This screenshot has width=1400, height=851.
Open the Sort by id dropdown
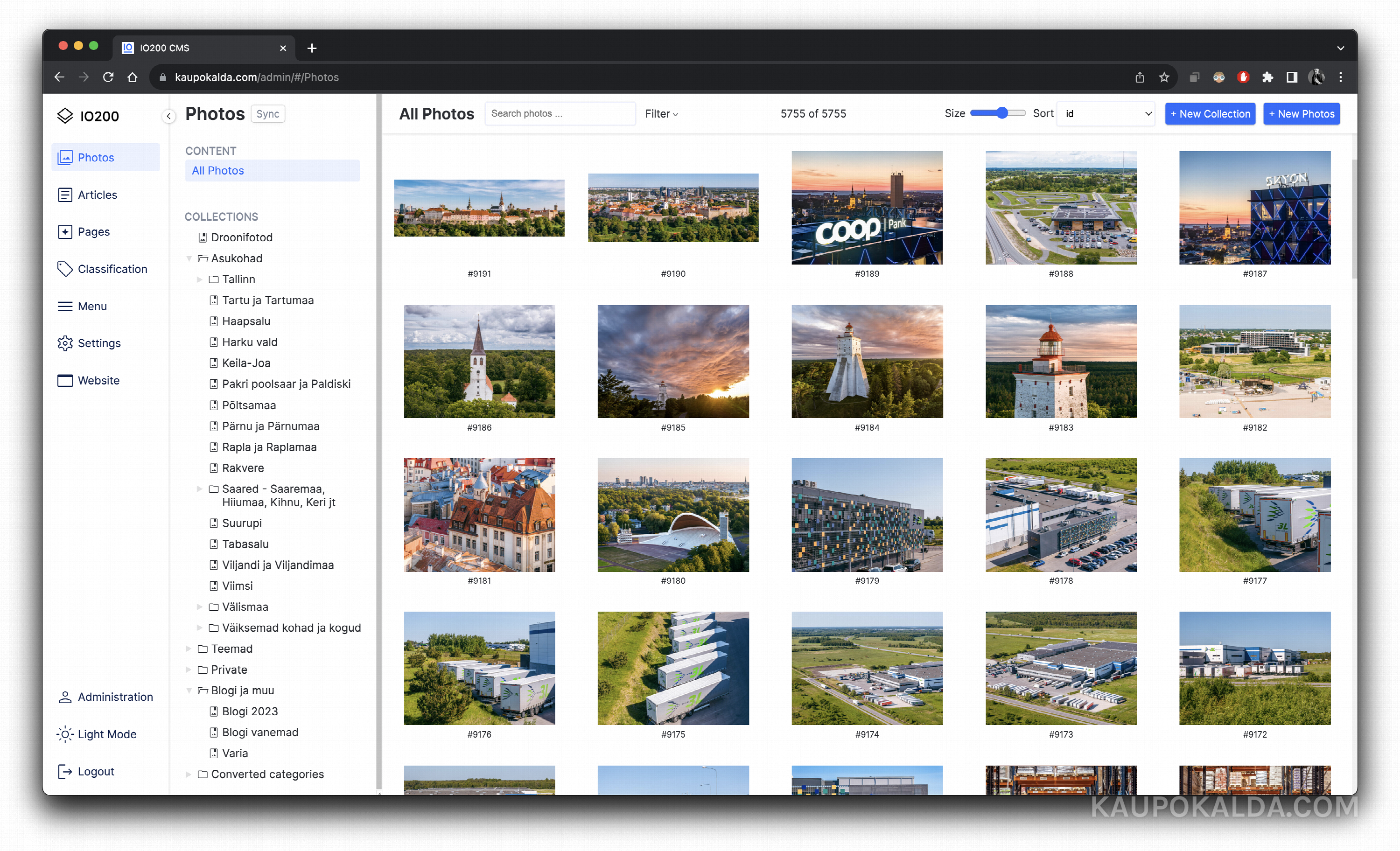(1106, 114)
